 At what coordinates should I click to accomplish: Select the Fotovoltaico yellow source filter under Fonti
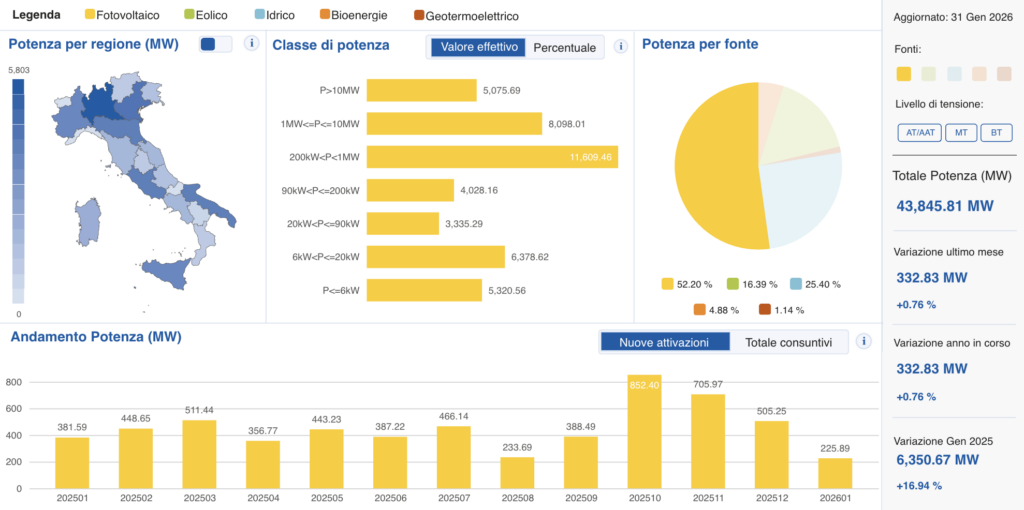(x=904, y=74)
